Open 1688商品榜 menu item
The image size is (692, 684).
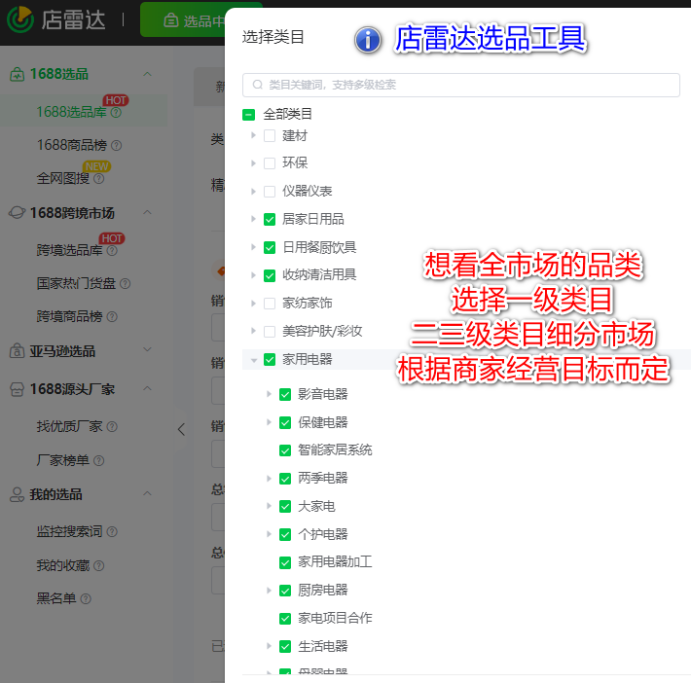[72, 145]
